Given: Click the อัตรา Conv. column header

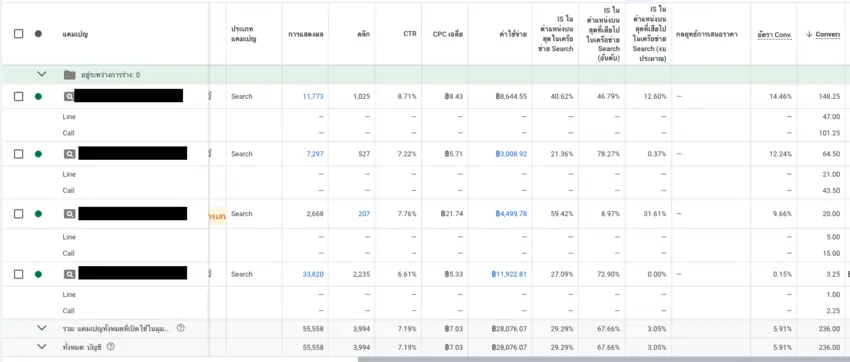Looking at the screenshot, I should click(x=775, y=35).
